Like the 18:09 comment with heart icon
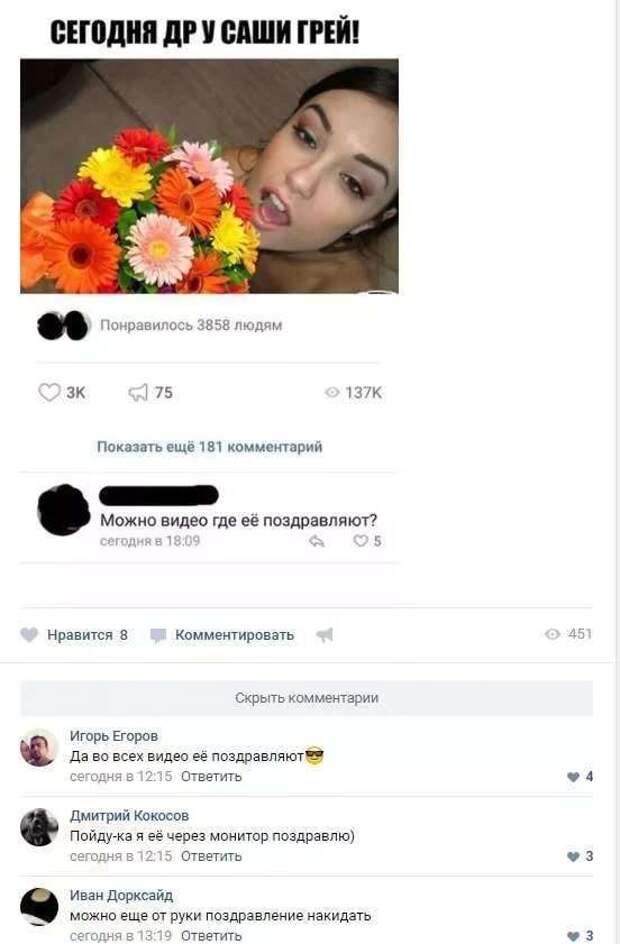 click(x=361, y=541)
